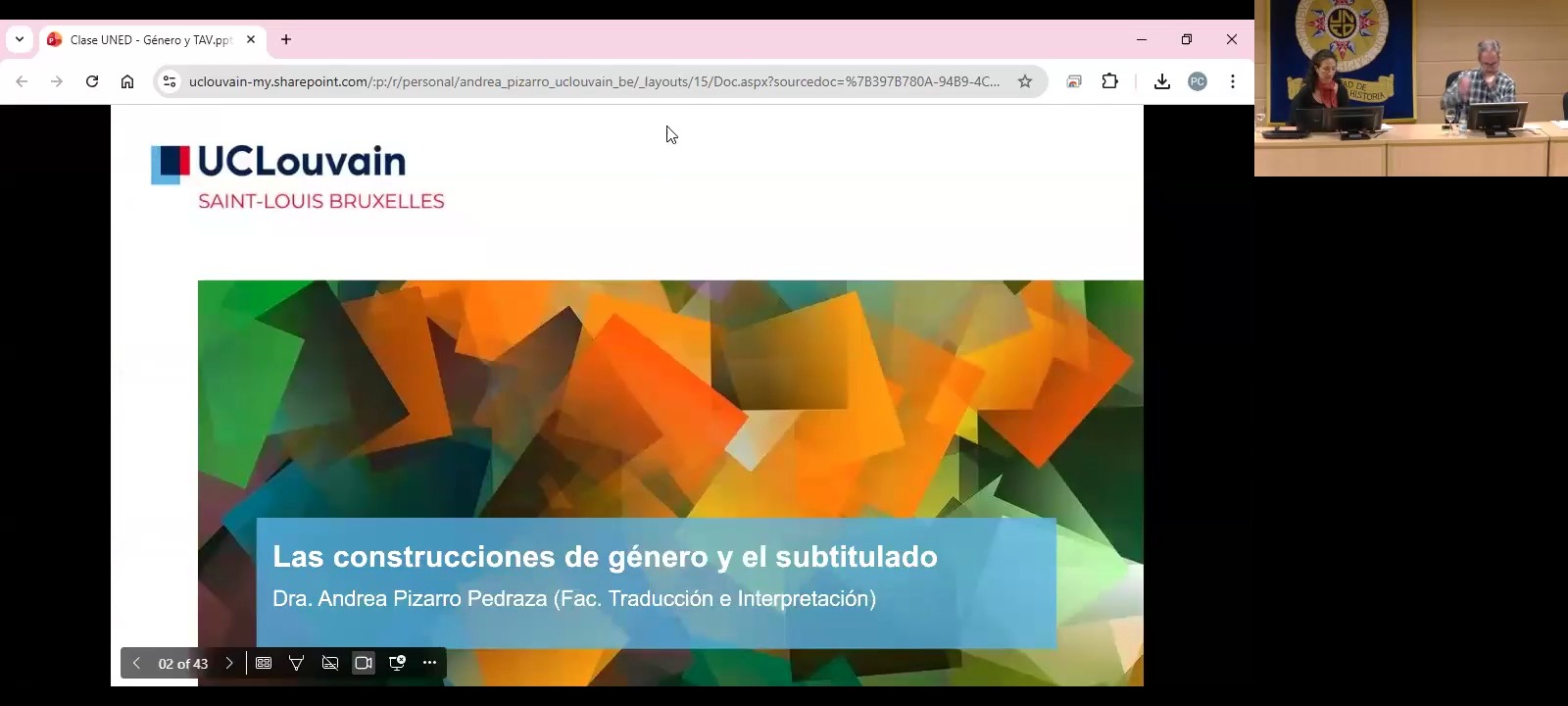Toggle the camera (cameo) icon
The height and width of the screenshot is (706, 1568).
click(364, 663)
